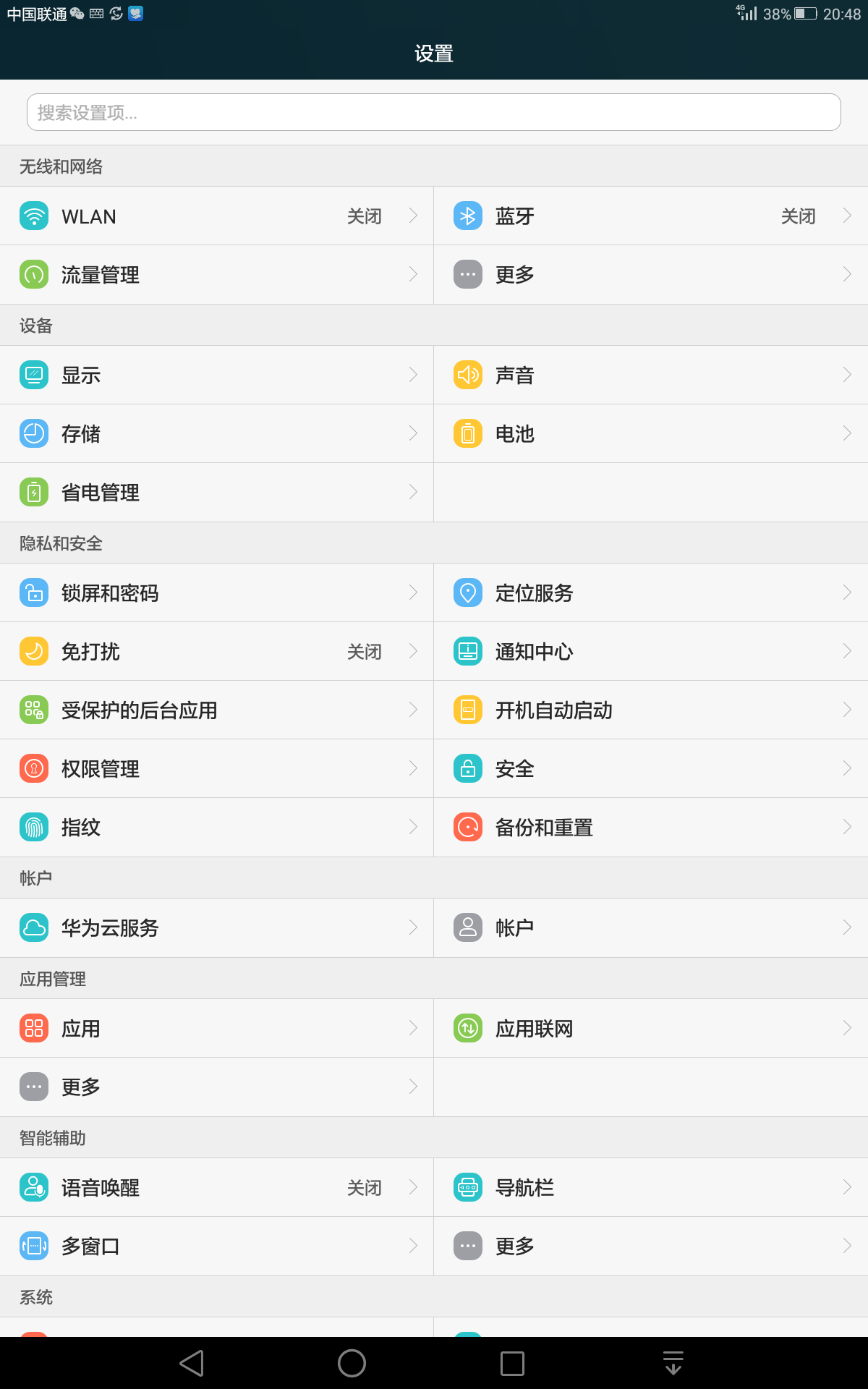Tap the 导航栏 navigation bar icon

coord(468,1187)
